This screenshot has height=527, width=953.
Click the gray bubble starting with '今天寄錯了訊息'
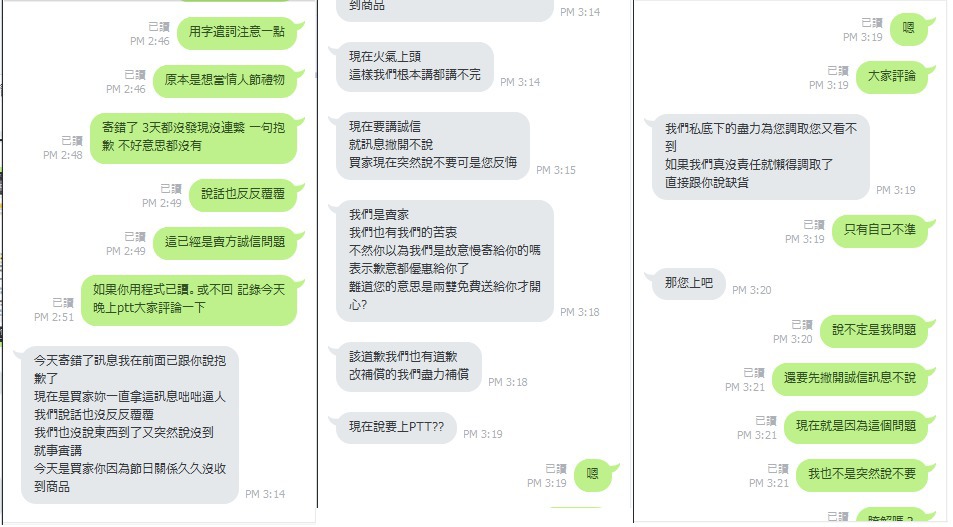[130, 424]
